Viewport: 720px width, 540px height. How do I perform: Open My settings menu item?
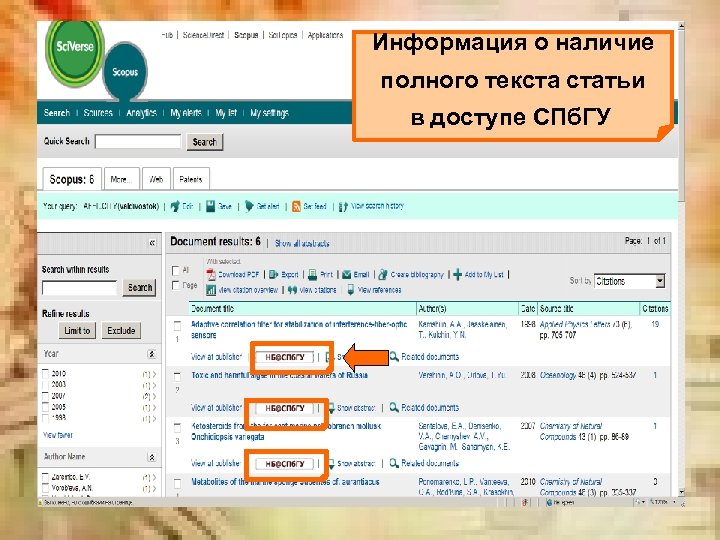(269, 113)
